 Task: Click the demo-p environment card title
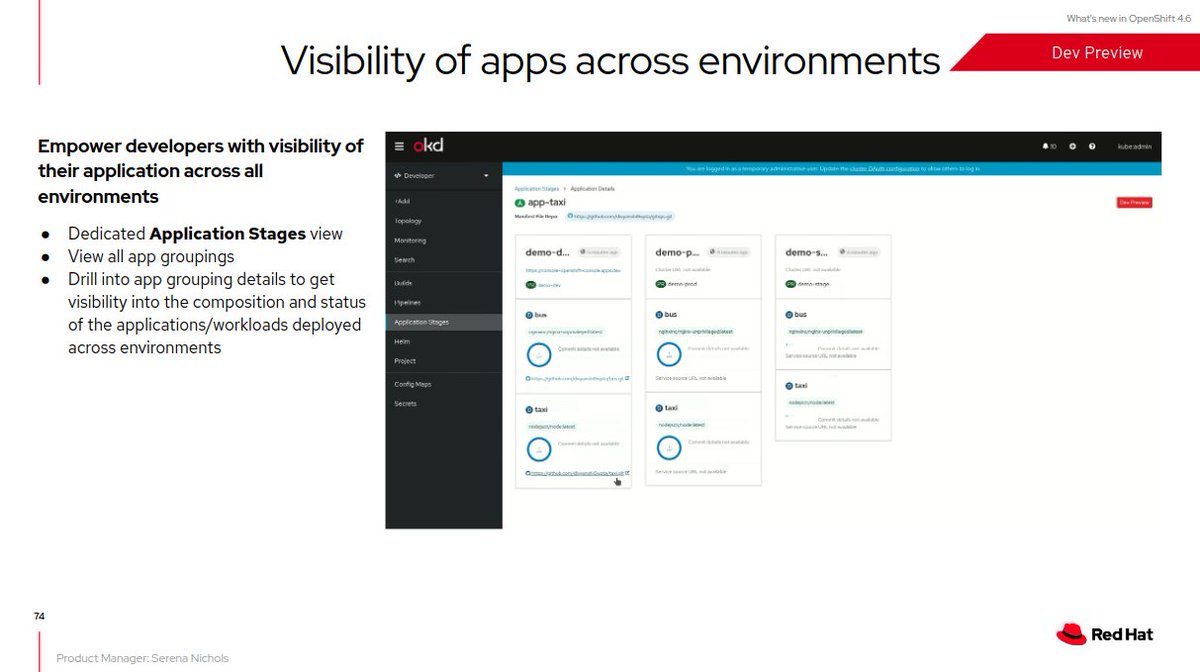(678, 253)
